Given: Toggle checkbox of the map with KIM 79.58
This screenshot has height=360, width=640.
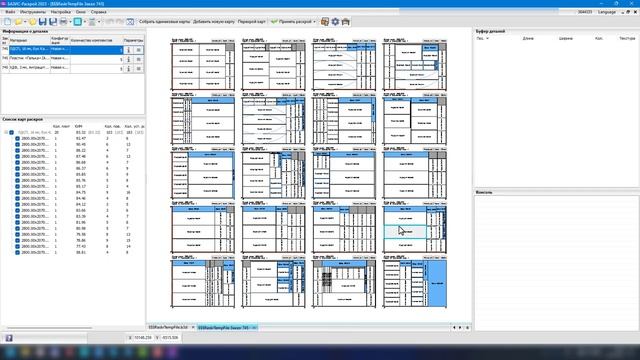Looking at the screenshot, I should 17,234.
